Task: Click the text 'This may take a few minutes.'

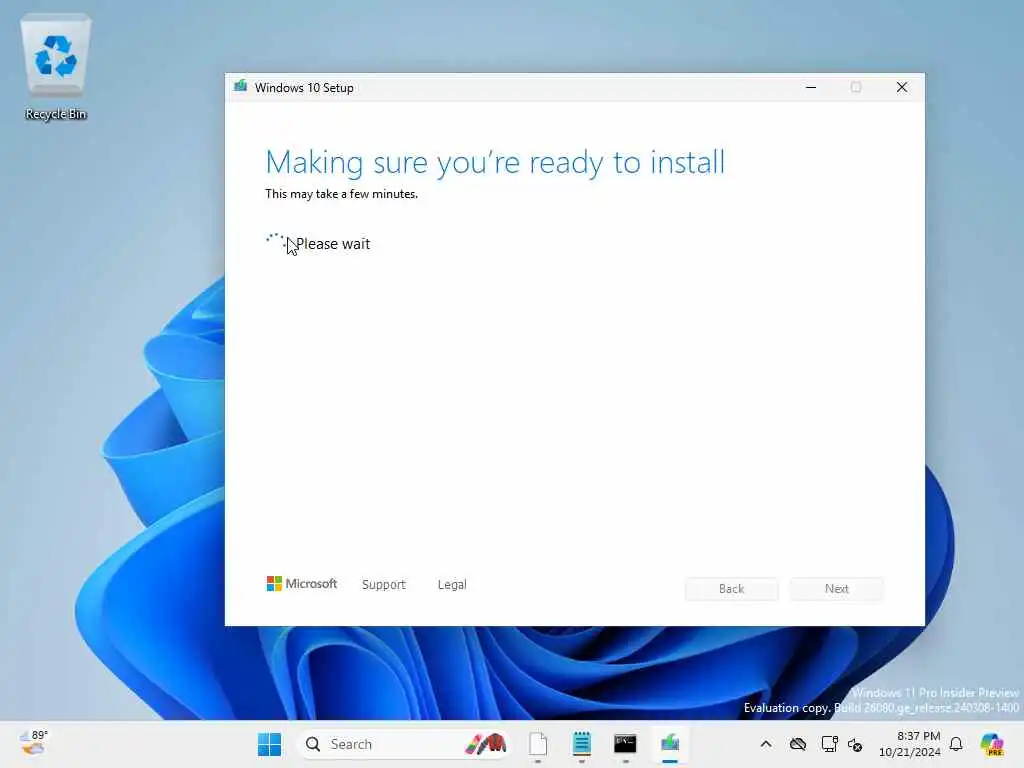Action: [341, 194]
